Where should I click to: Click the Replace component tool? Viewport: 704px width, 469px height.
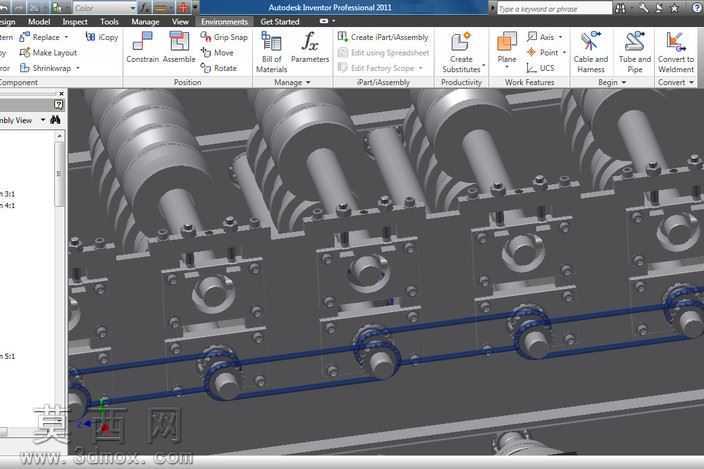[x=40, y=37]
